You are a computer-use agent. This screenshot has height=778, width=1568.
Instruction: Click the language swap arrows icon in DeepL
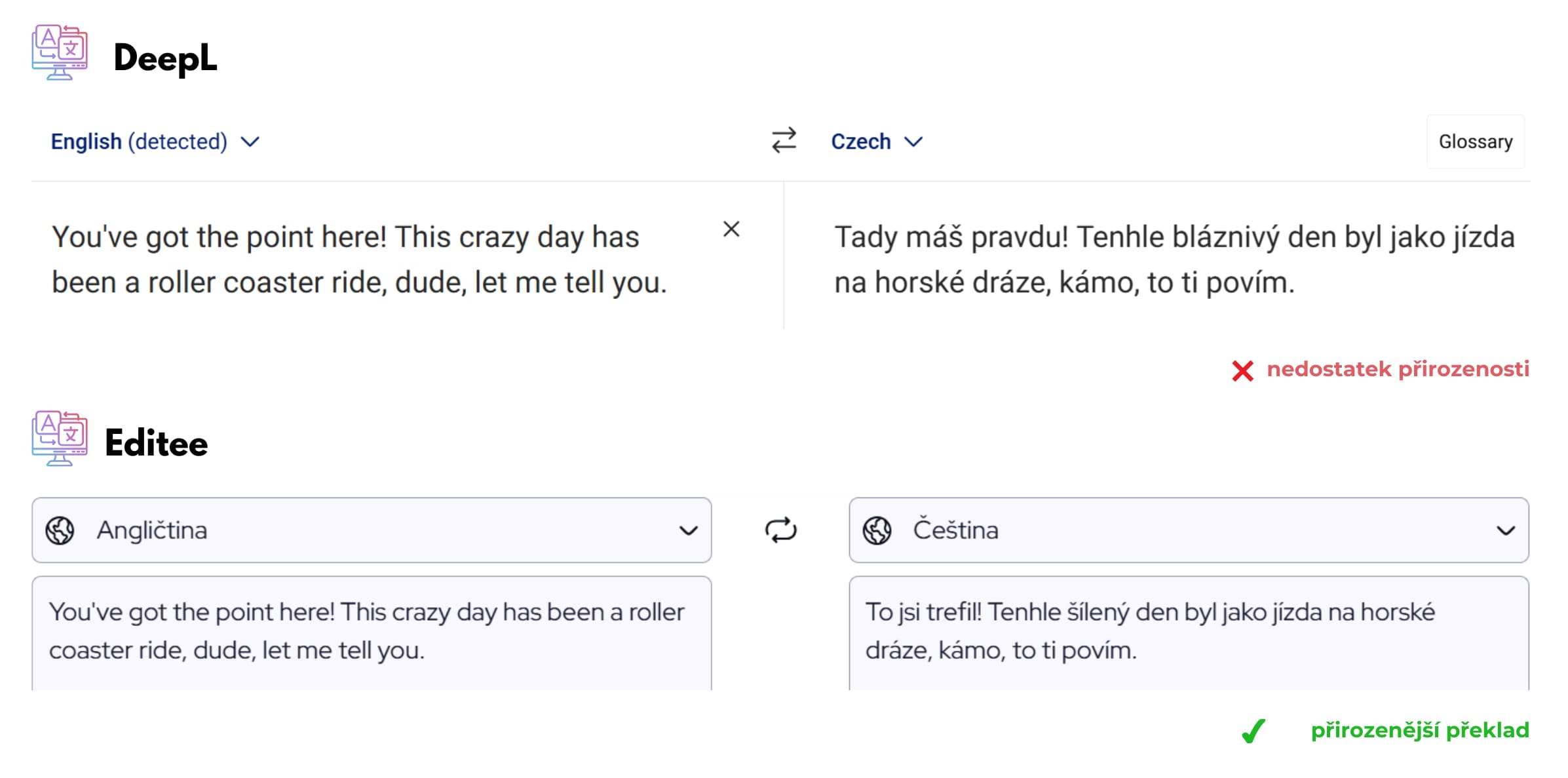(x=784, y=139)
